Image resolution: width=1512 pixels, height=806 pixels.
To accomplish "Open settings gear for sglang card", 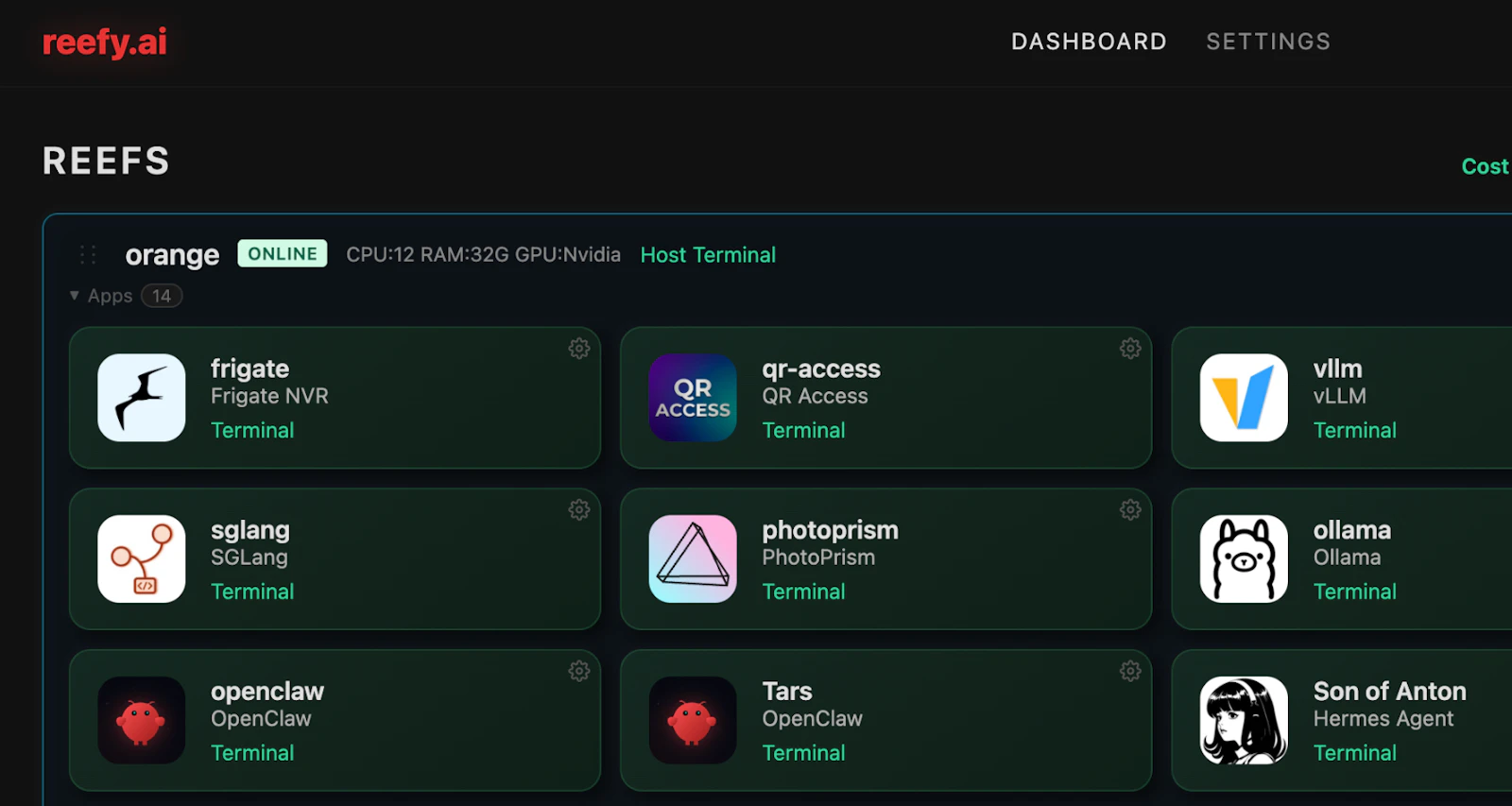I will pyautogui.click(x=579, y=510).
